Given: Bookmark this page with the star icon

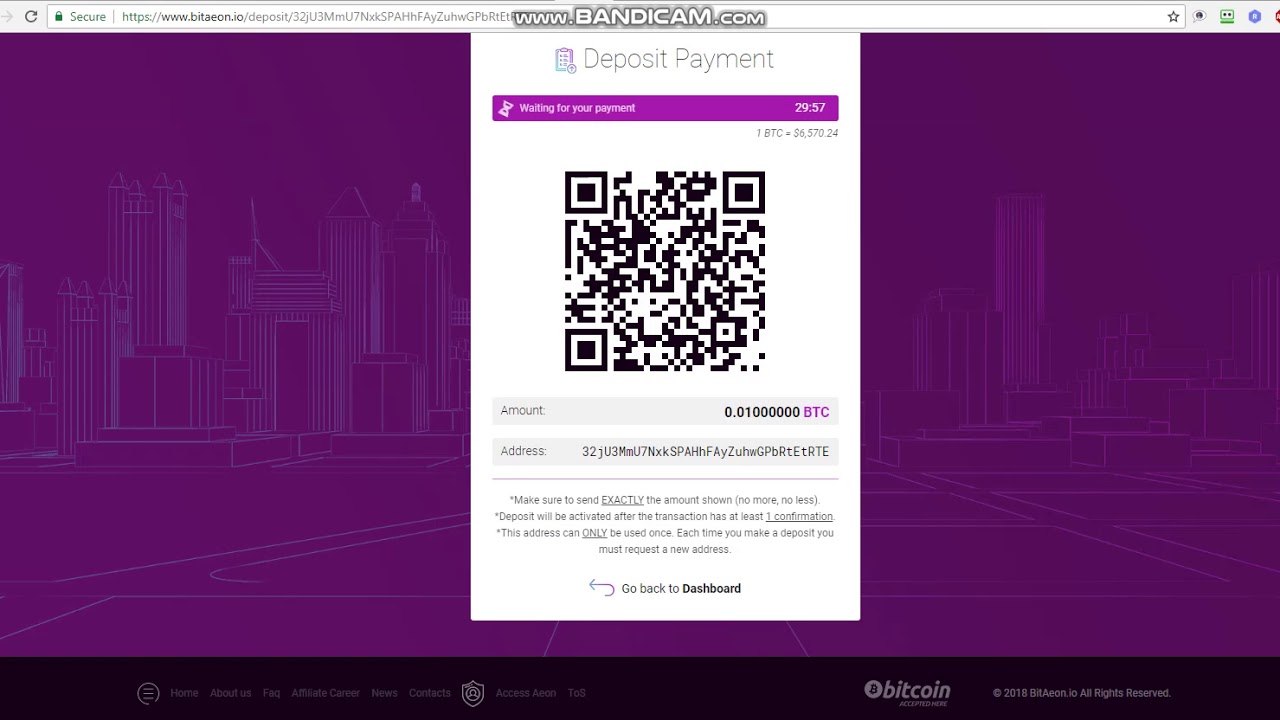Looking at the screenshot, I should 1173,17.
